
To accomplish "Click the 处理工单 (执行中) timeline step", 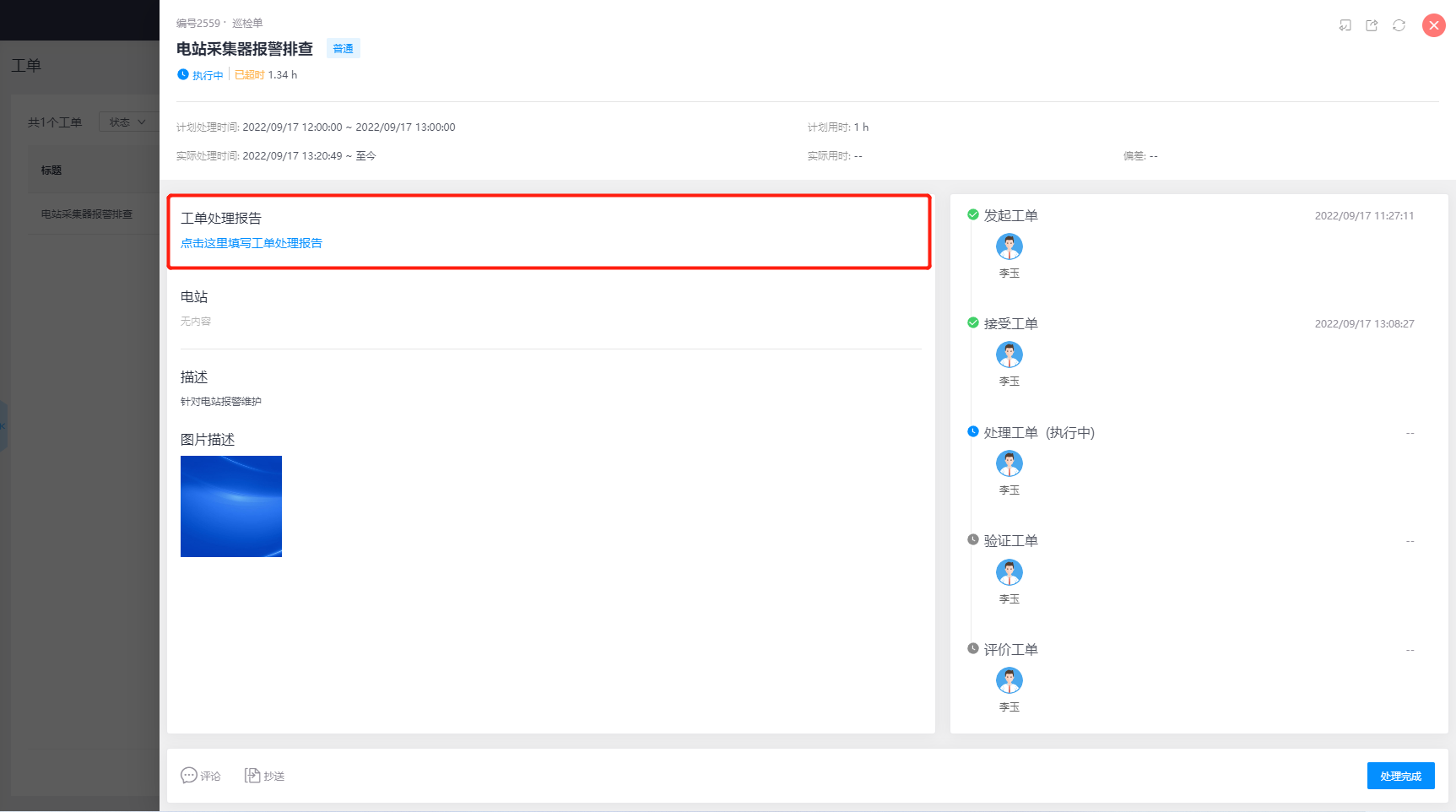I will coord(1038,432).
